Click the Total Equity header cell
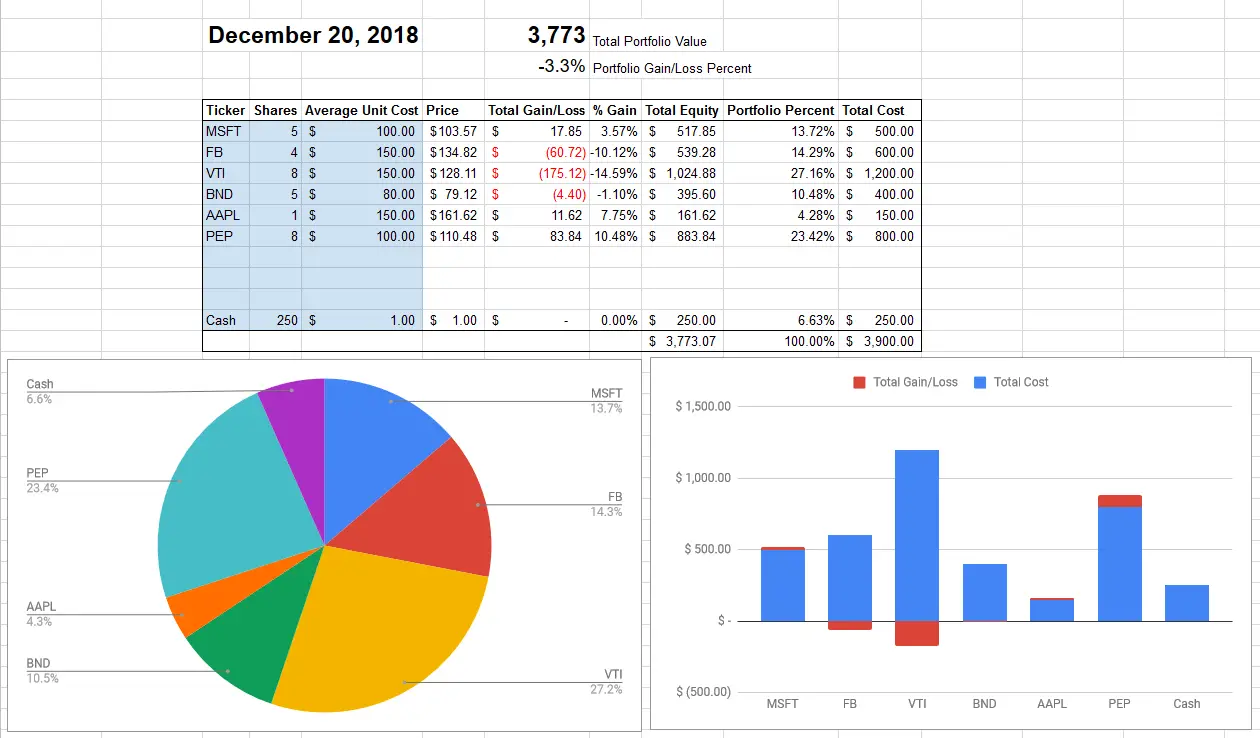This screenshot has height=738, width=1260. 682,110
